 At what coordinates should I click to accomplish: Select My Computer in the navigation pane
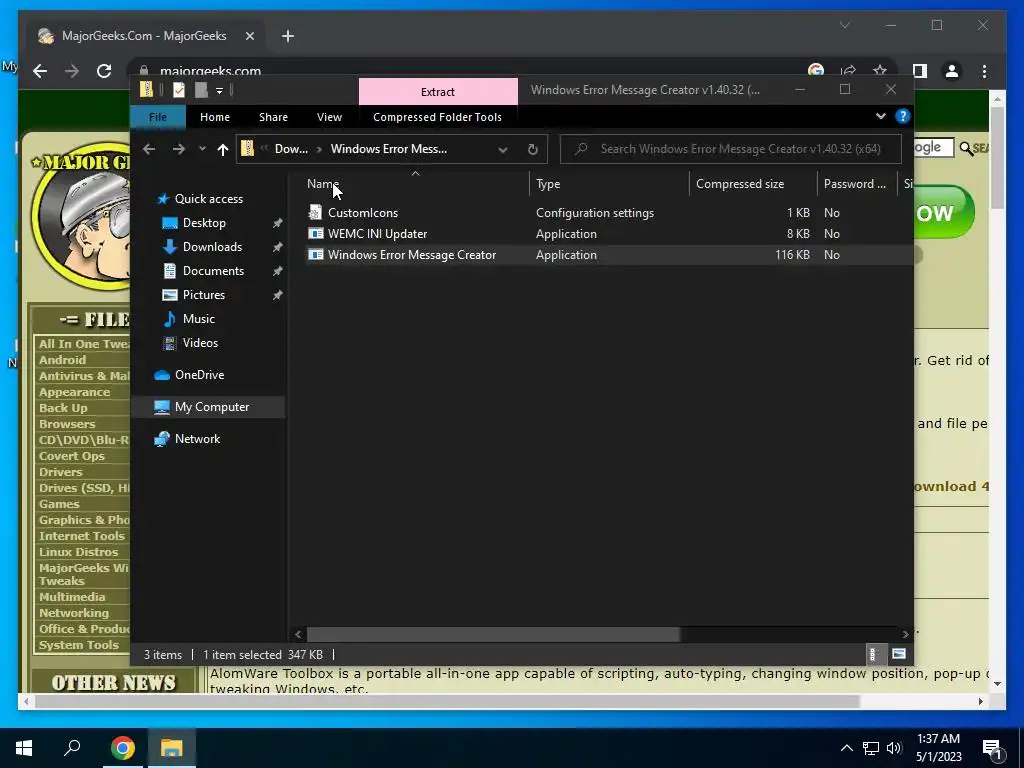(x=212, y=407)
